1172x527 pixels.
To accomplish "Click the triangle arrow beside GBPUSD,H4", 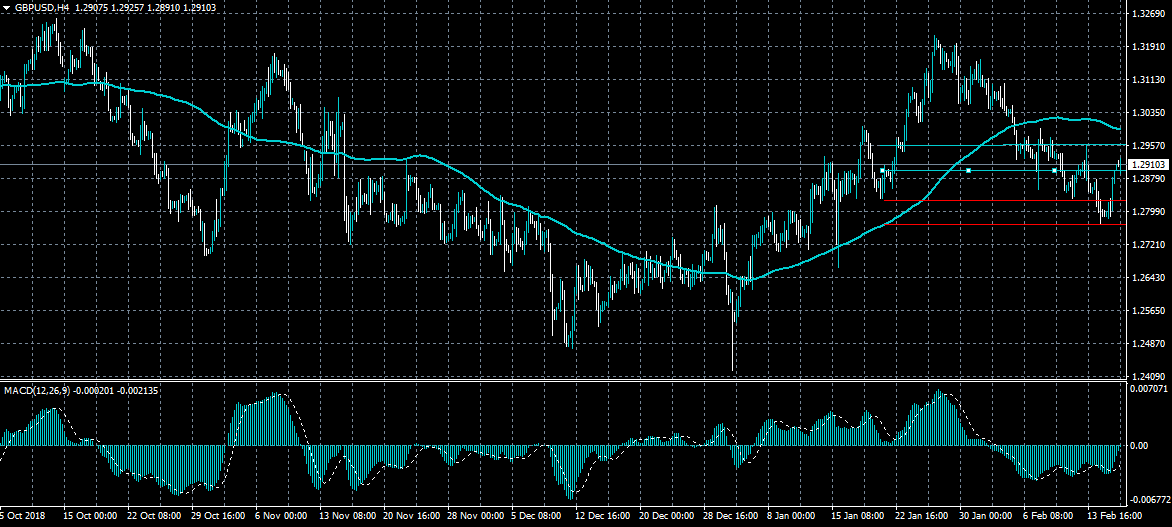I will pos(7,7).
